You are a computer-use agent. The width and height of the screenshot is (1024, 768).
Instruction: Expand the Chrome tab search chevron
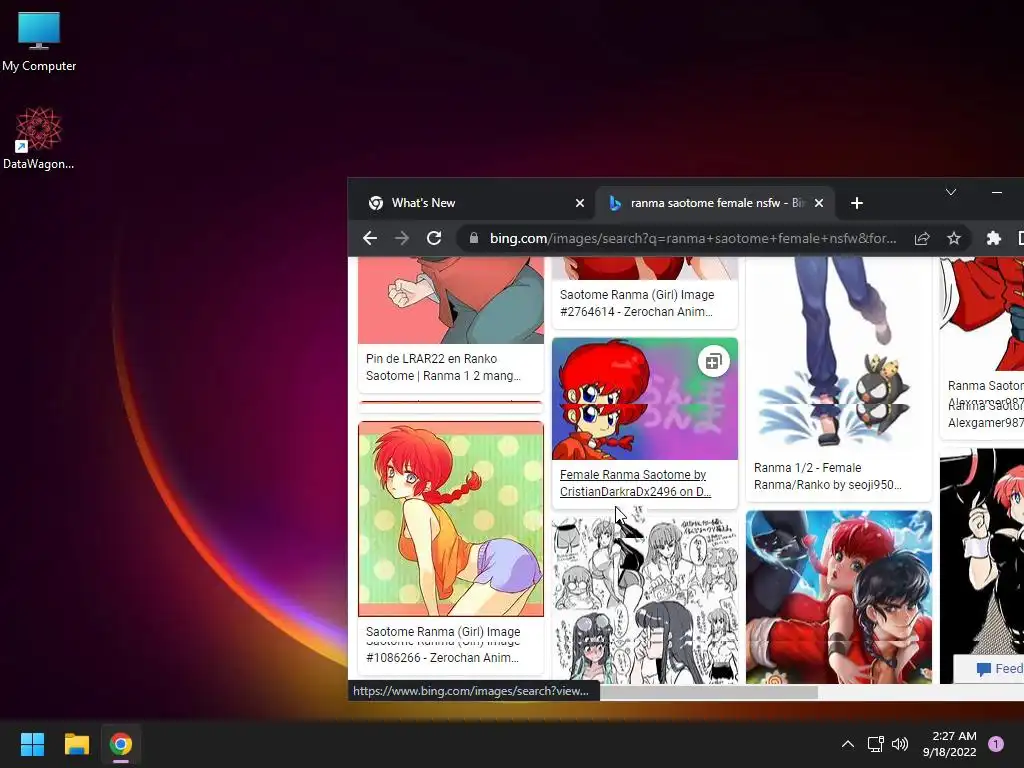coord(951,192)
